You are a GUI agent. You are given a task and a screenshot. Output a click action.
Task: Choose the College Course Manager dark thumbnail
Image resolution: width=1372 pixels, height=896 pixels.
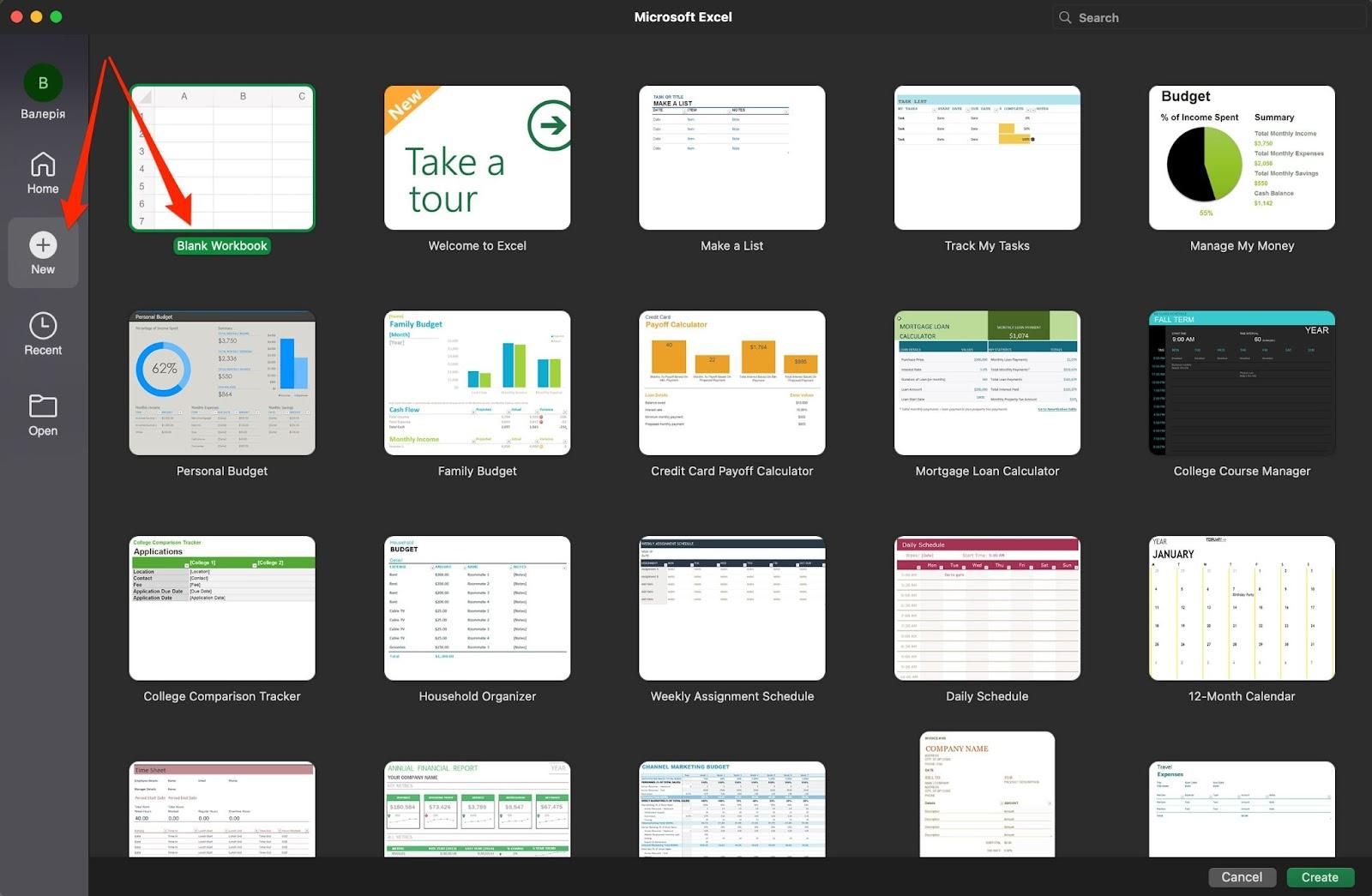point(1242,383)
